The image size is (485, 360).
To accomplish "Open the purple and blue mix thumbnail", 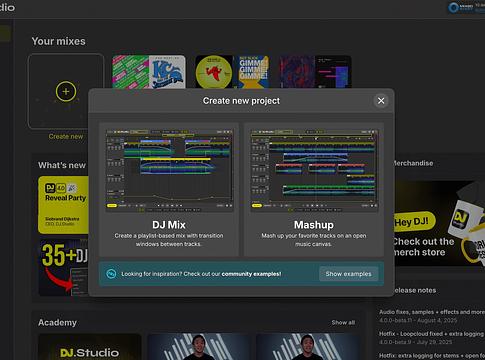I will click(315, 72).
